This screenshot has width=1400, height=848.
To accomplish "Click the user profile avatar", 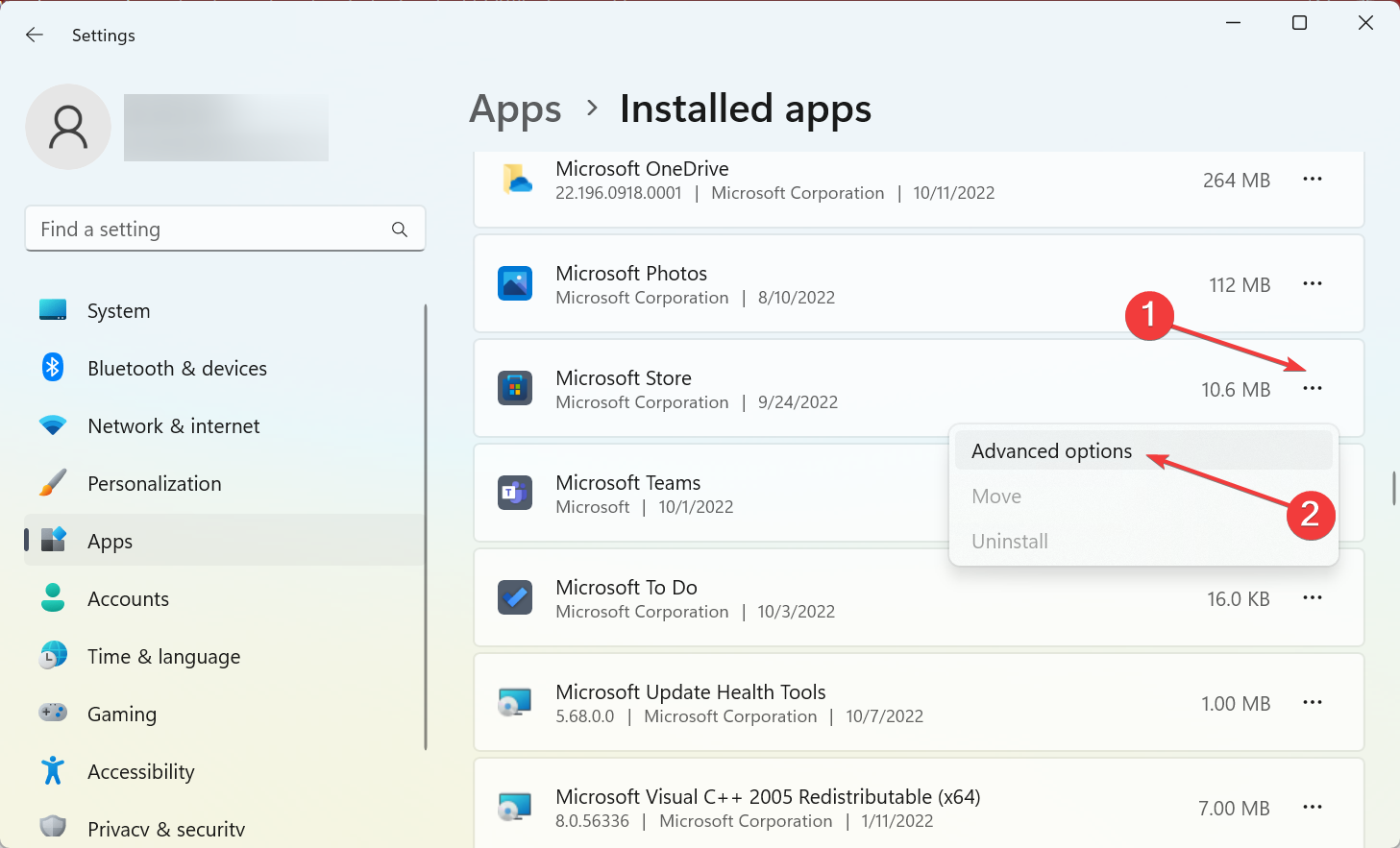I will (x=68, y=127).
